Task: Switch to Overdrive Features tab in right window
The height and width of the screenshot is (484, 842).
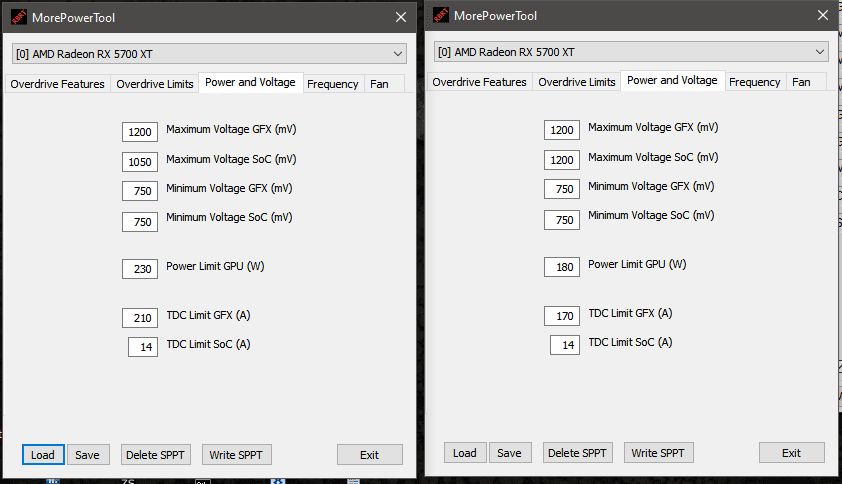Action: click(480, 82)
